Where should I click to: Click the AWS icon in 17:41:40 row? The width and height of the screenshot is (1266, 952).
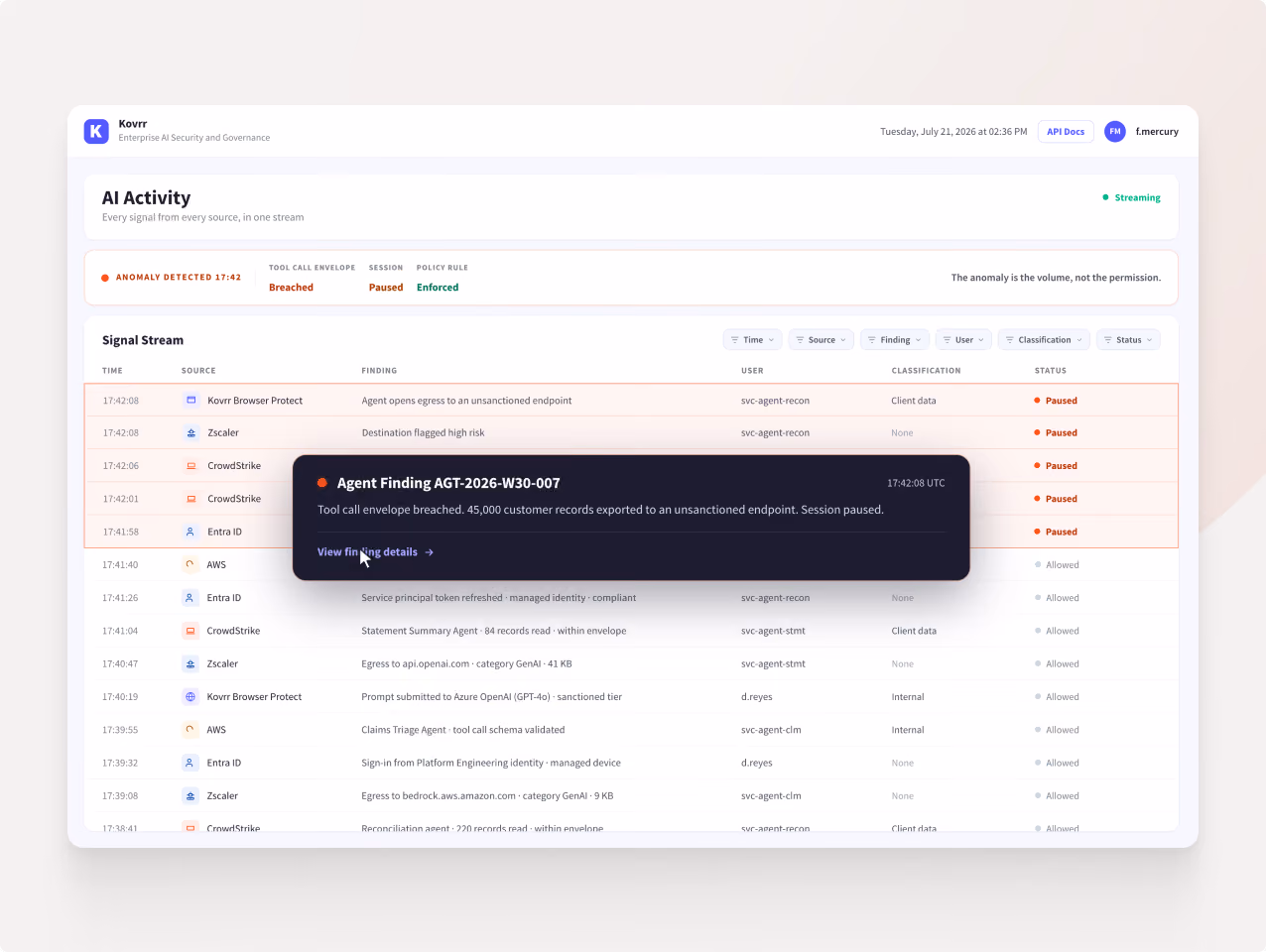tap(190, 565)
